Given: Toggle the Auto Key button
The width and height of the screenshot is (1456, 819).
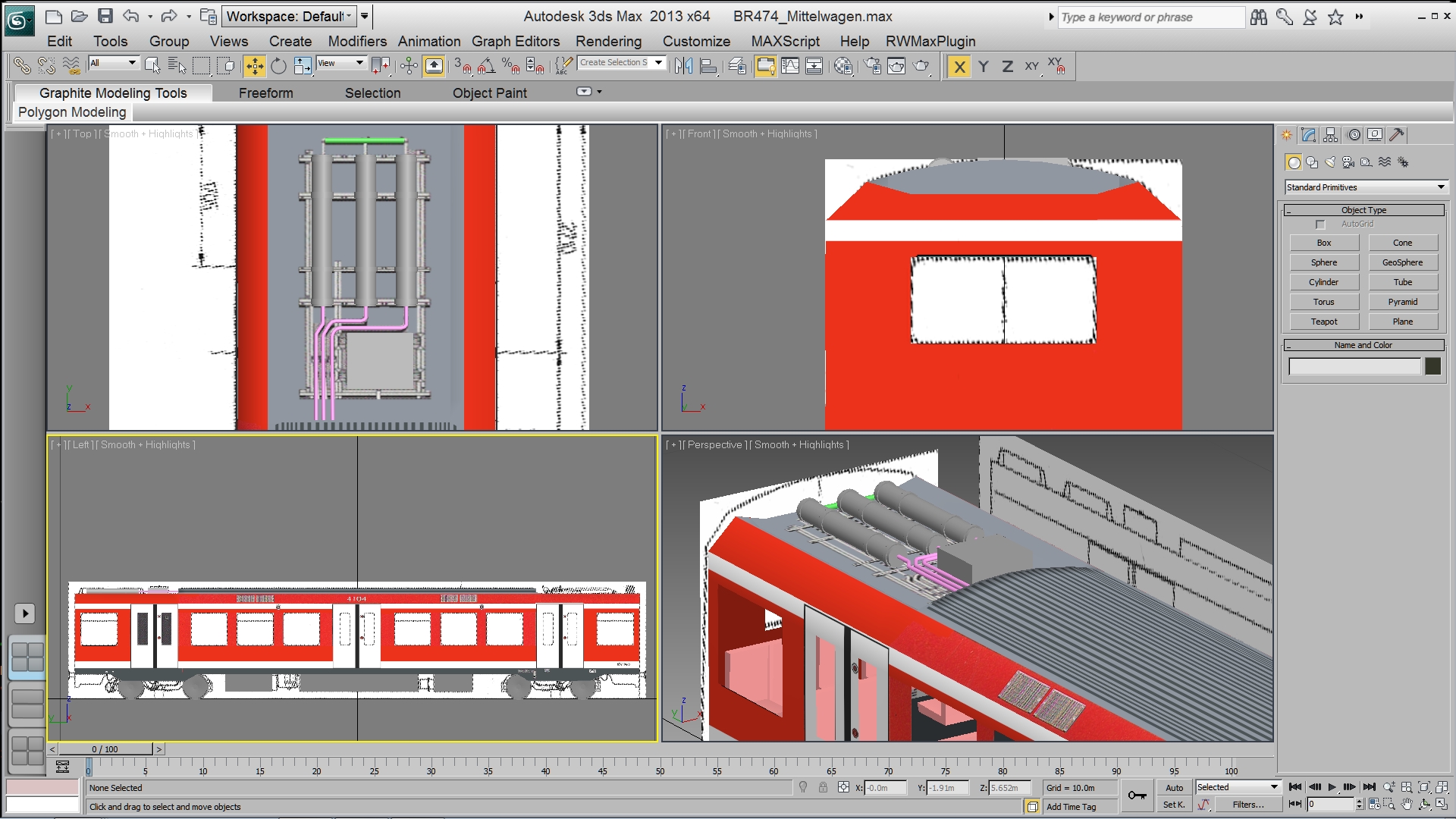Looking at the screenshot, I should coord(1174,788).
